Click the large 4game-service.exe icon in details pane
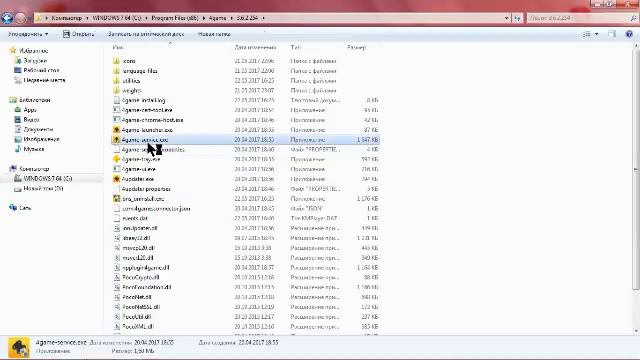The height and width of the screenshot is (360, 640). click(x=19, y=347)
